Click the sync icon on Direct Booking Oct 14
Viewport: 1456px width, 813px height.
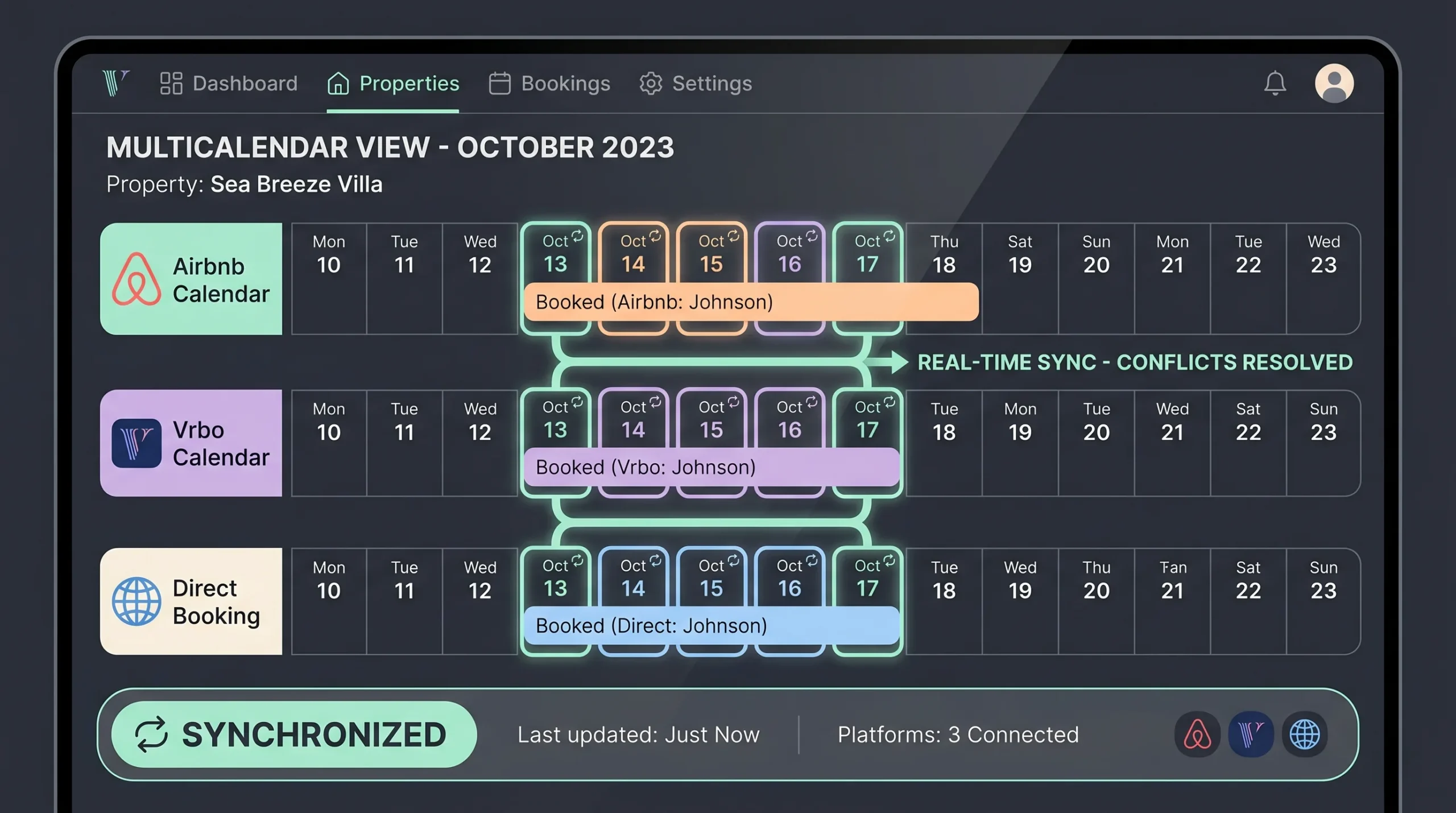655,560
